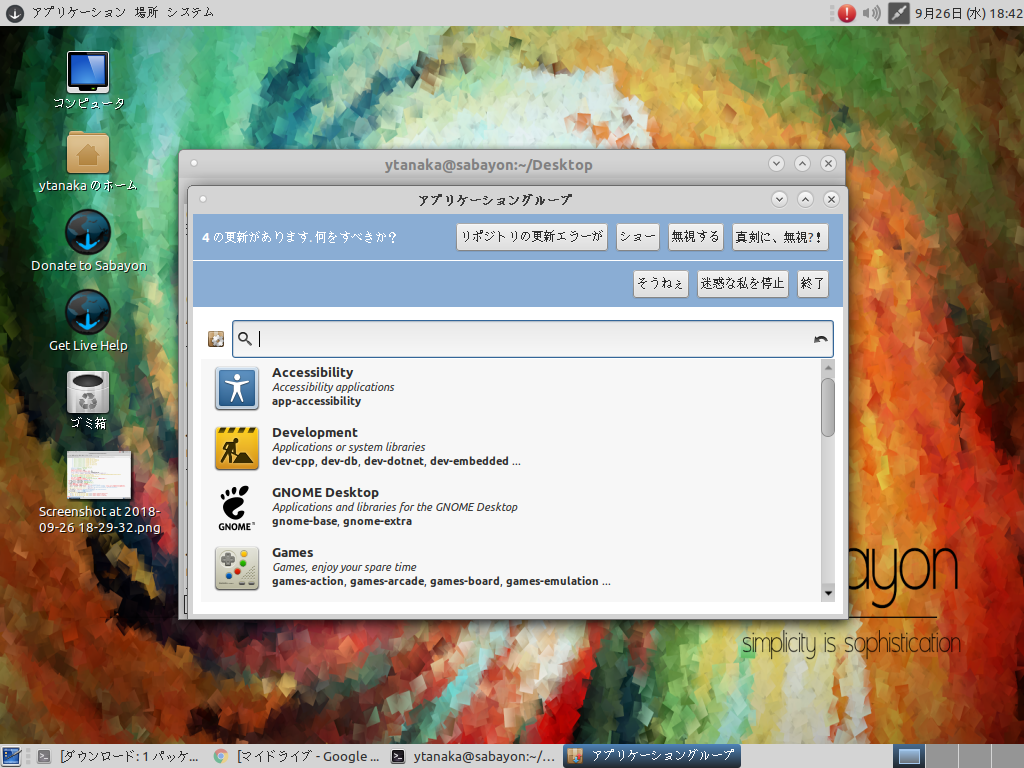
Task: Click the scroll down arrow in list
Action: click(x=827, y=593)
